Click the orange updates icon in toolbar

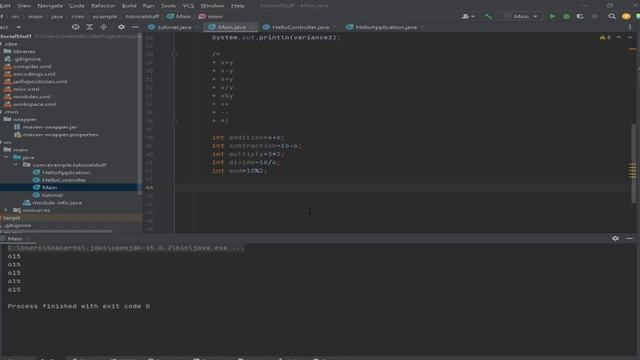tap(626, 16)
